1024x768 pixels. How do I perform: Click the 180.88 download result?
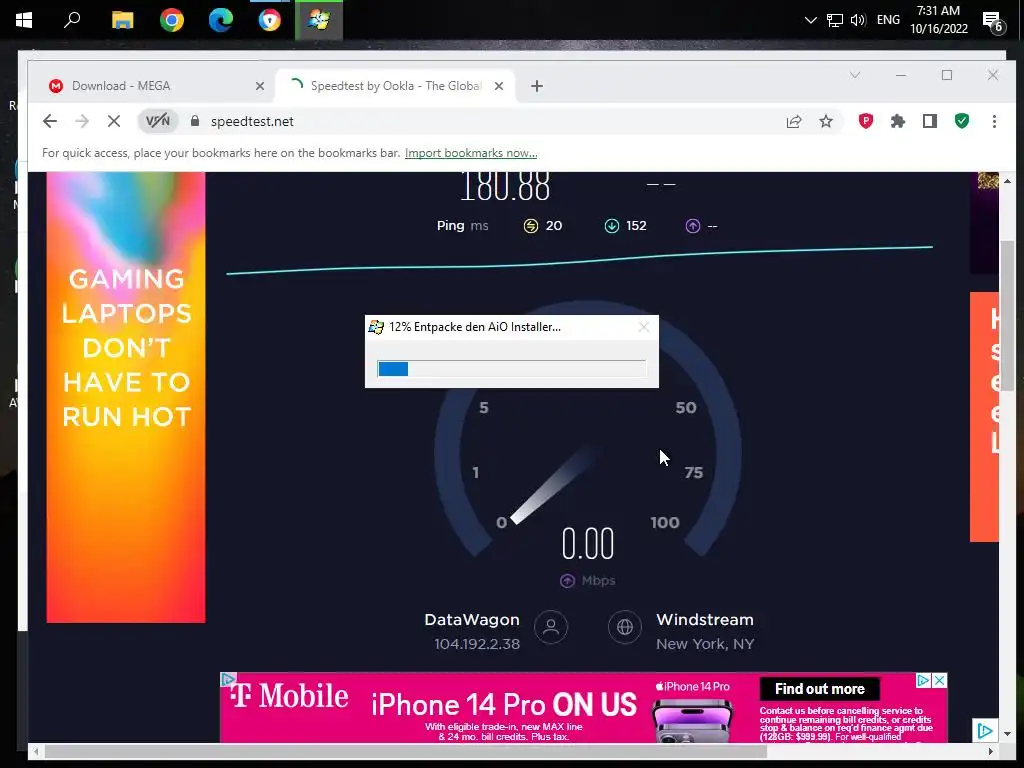[x=505, y=186]
